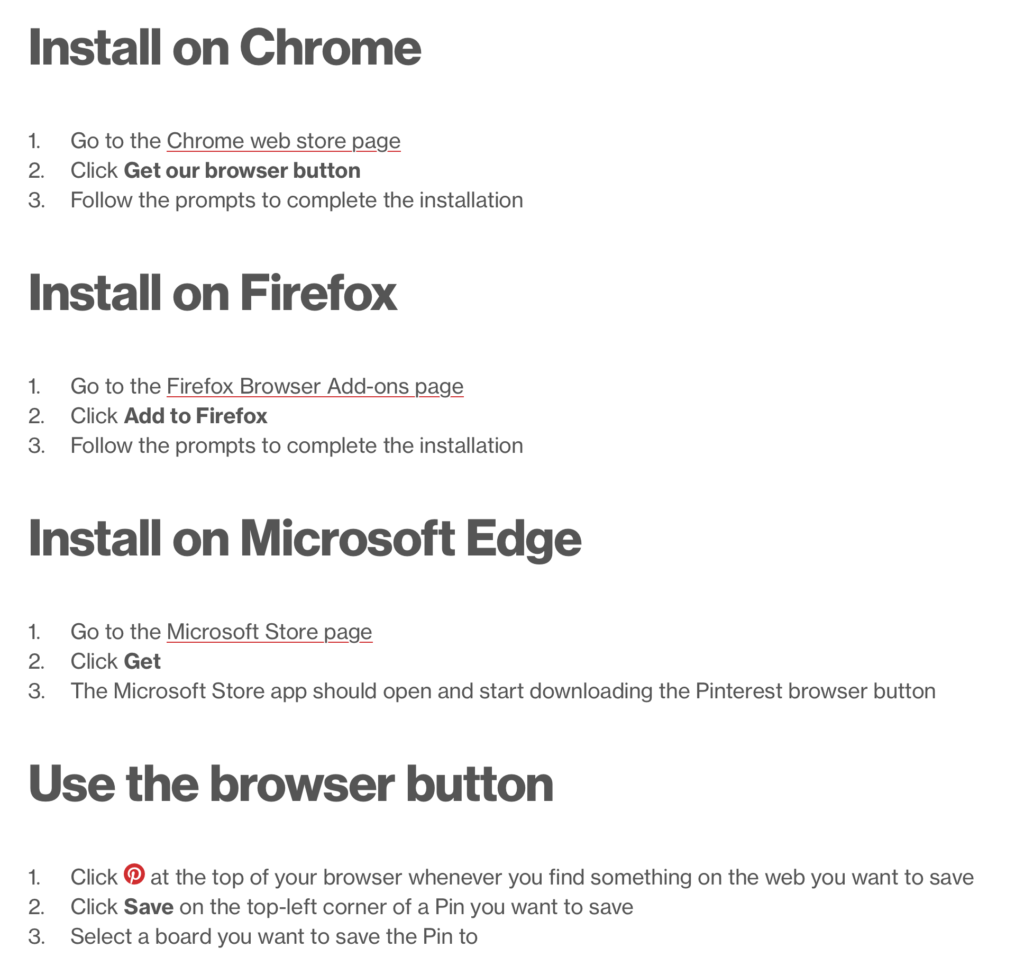Click the Install on Microsoft Edge heading
This screenshot has width=1024, height=966.
click(305, 539)
